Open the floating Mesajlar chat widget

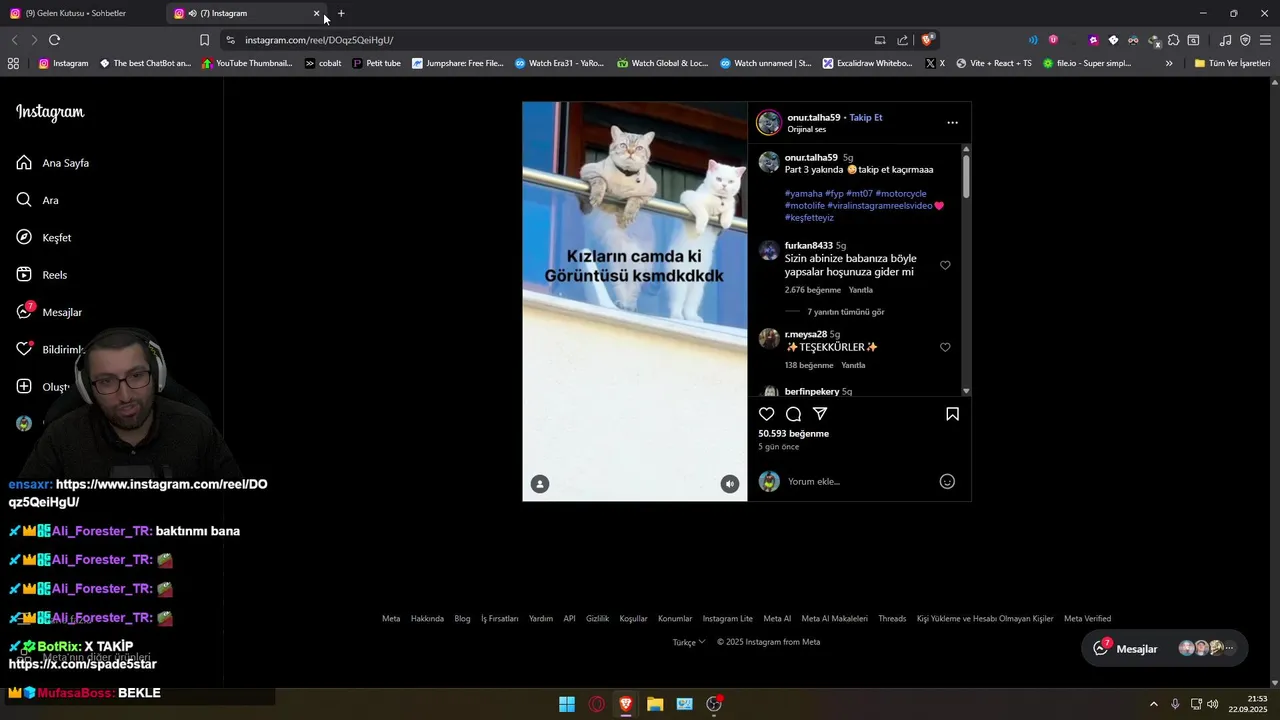(x=1165, y=648)
